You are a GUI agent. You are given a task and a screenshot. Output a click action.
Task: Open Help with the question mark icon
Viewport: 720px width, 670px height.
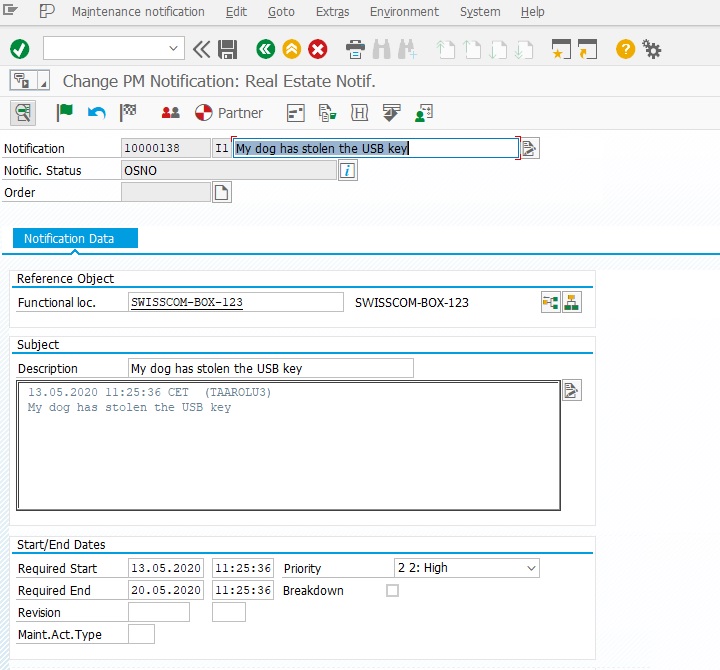[x=625, y=49]
